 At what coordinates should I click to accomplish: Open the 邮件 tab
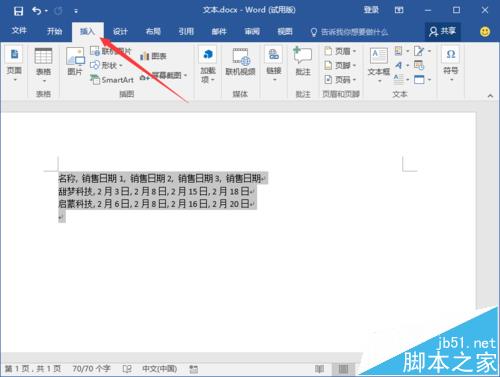click(219, 32)
